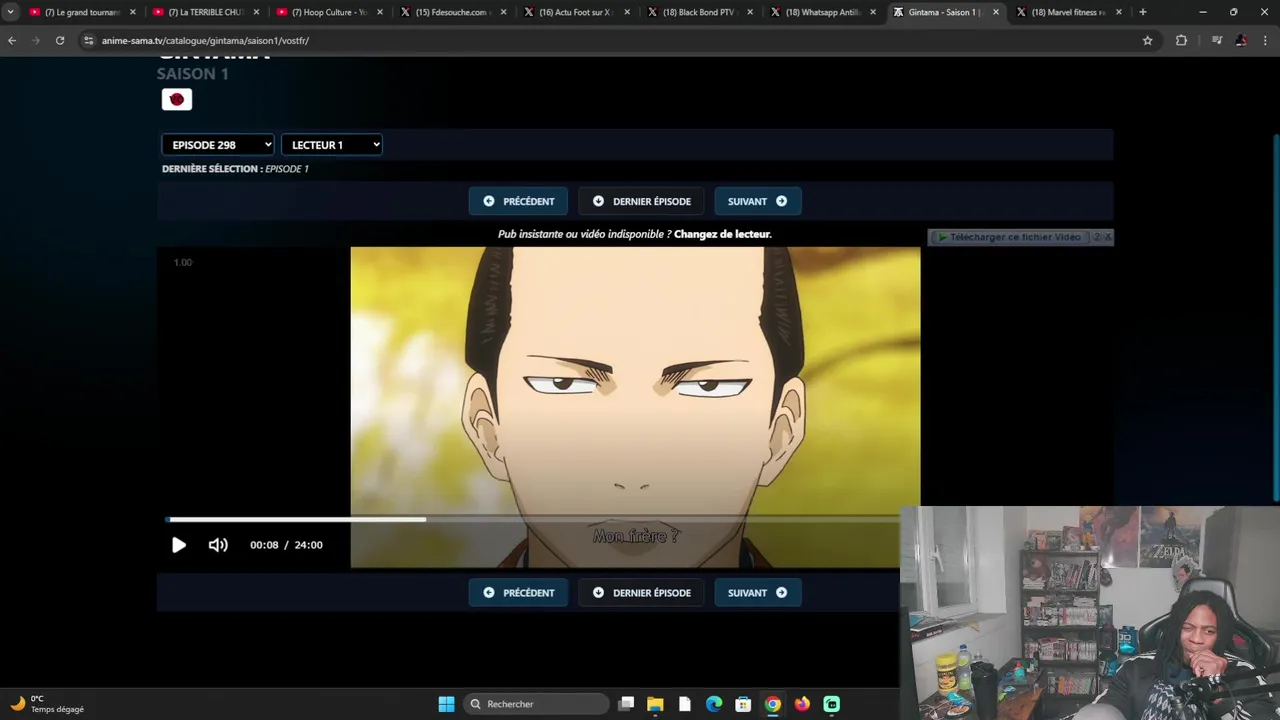Go to SUIVANT episode above video
The height and width of the screenshot is (720, 1280).
point(757,201)
